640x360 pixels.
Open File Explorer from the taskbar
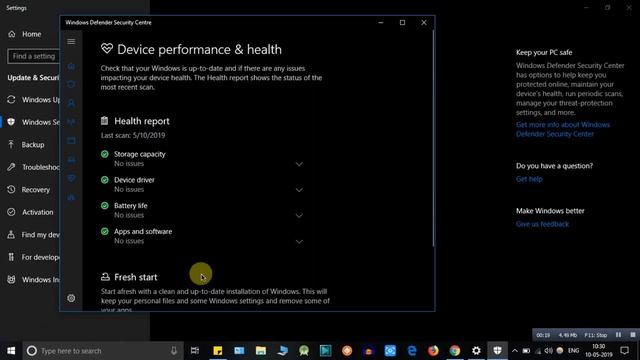[260, 351]
